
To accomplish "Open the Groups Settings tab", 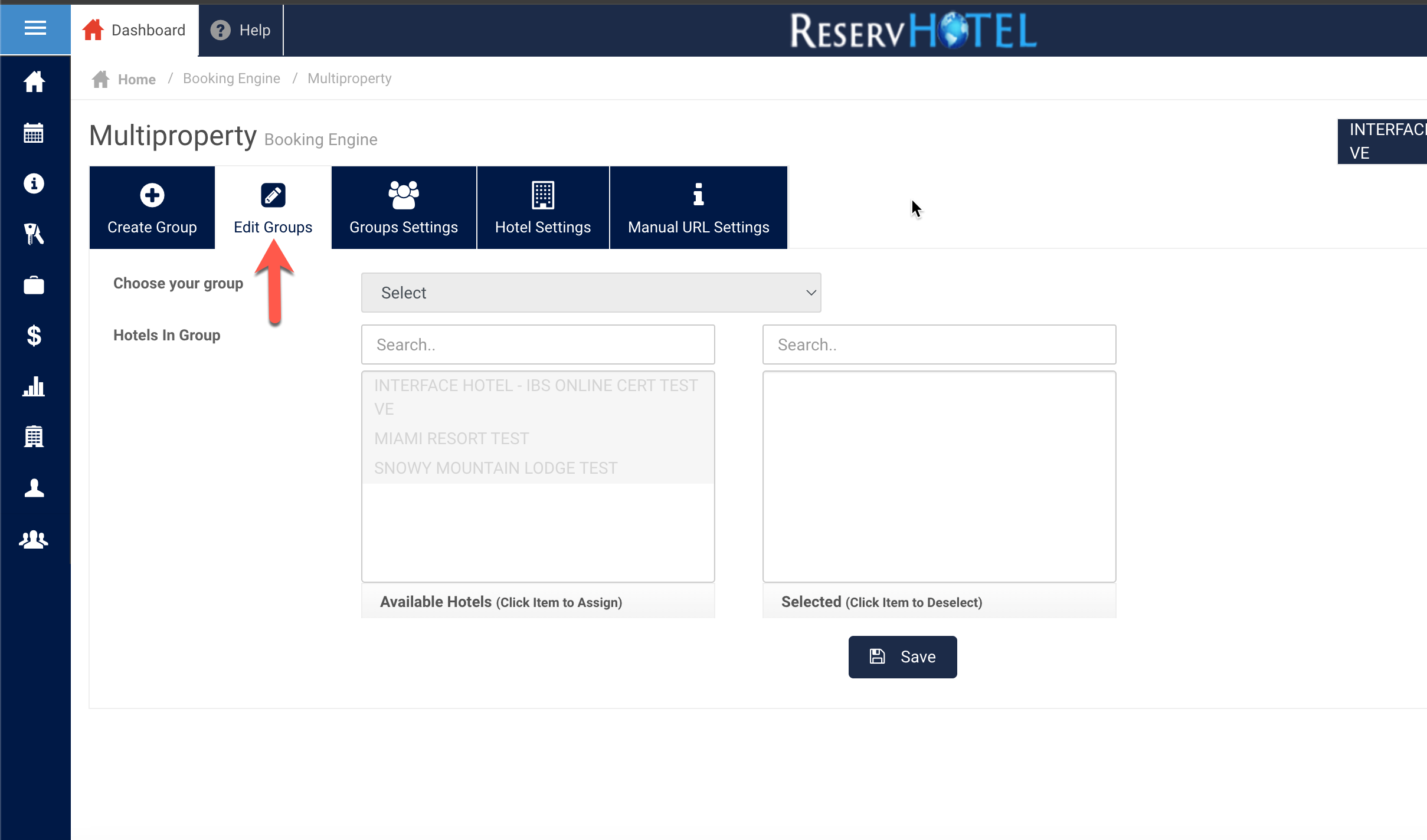I will (x=404, y=208).
